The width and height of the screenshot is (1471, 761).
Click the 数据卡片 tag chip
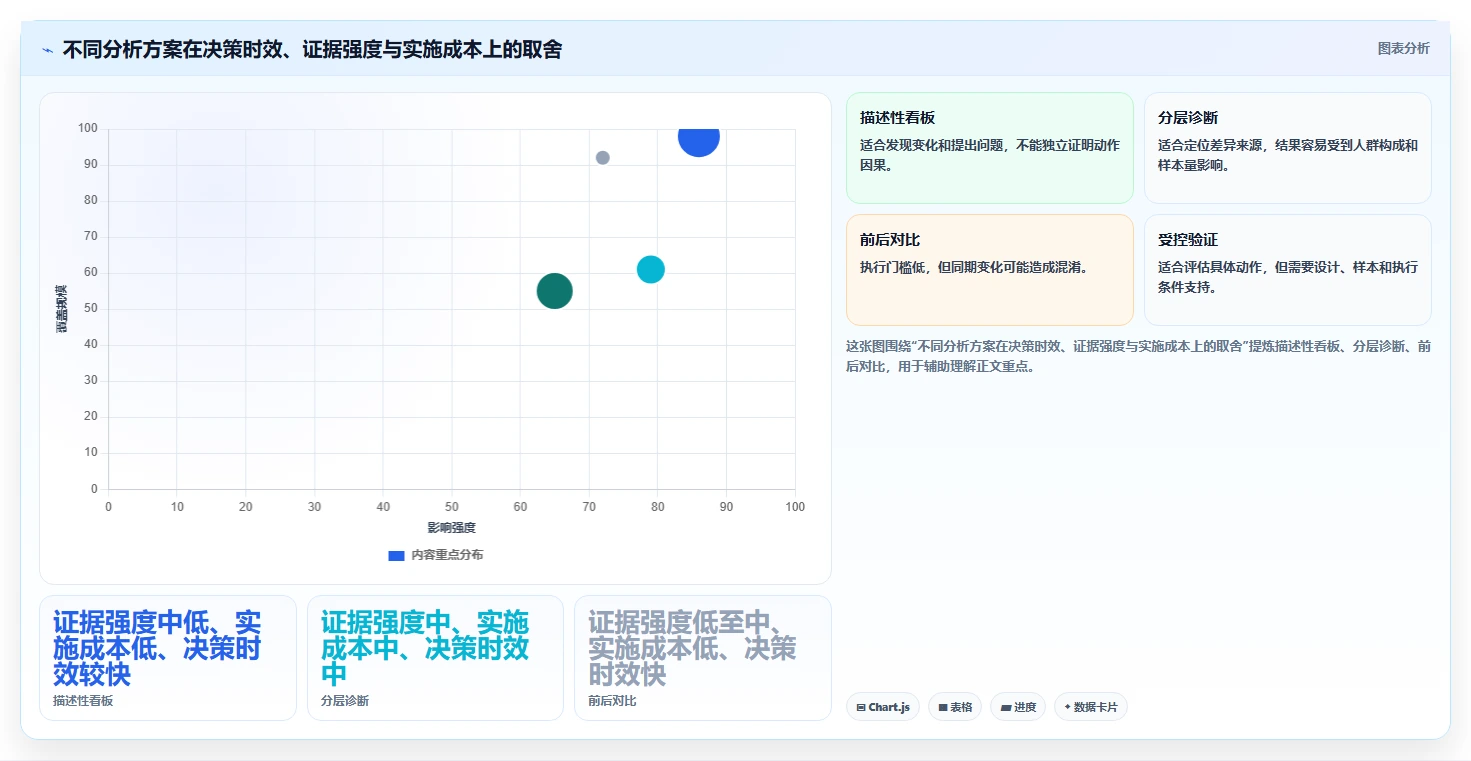pyautogui.click(x=1091, y=707)
